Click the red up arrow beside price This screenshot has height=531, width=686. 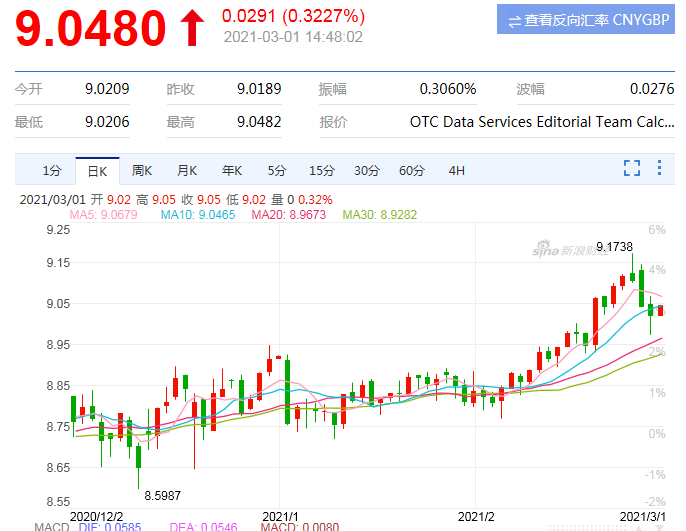click(192, 27)
